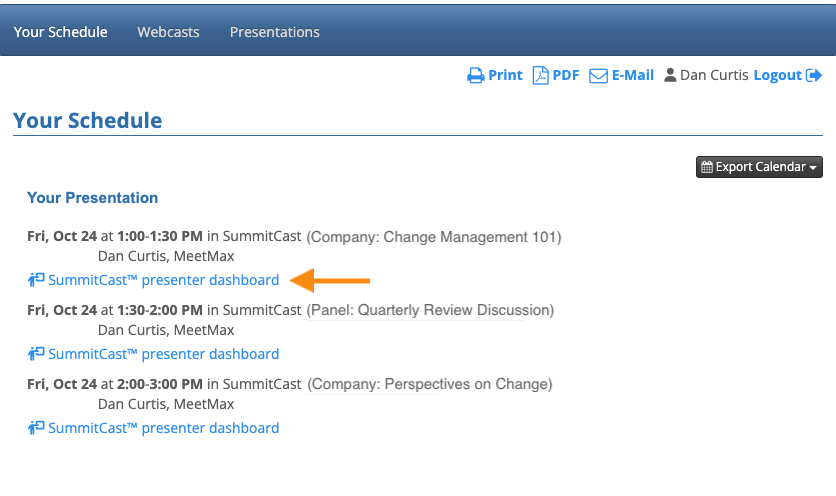Open the 2:00-3:00 PM presenter dashboard link

click(x=163, y=428)
